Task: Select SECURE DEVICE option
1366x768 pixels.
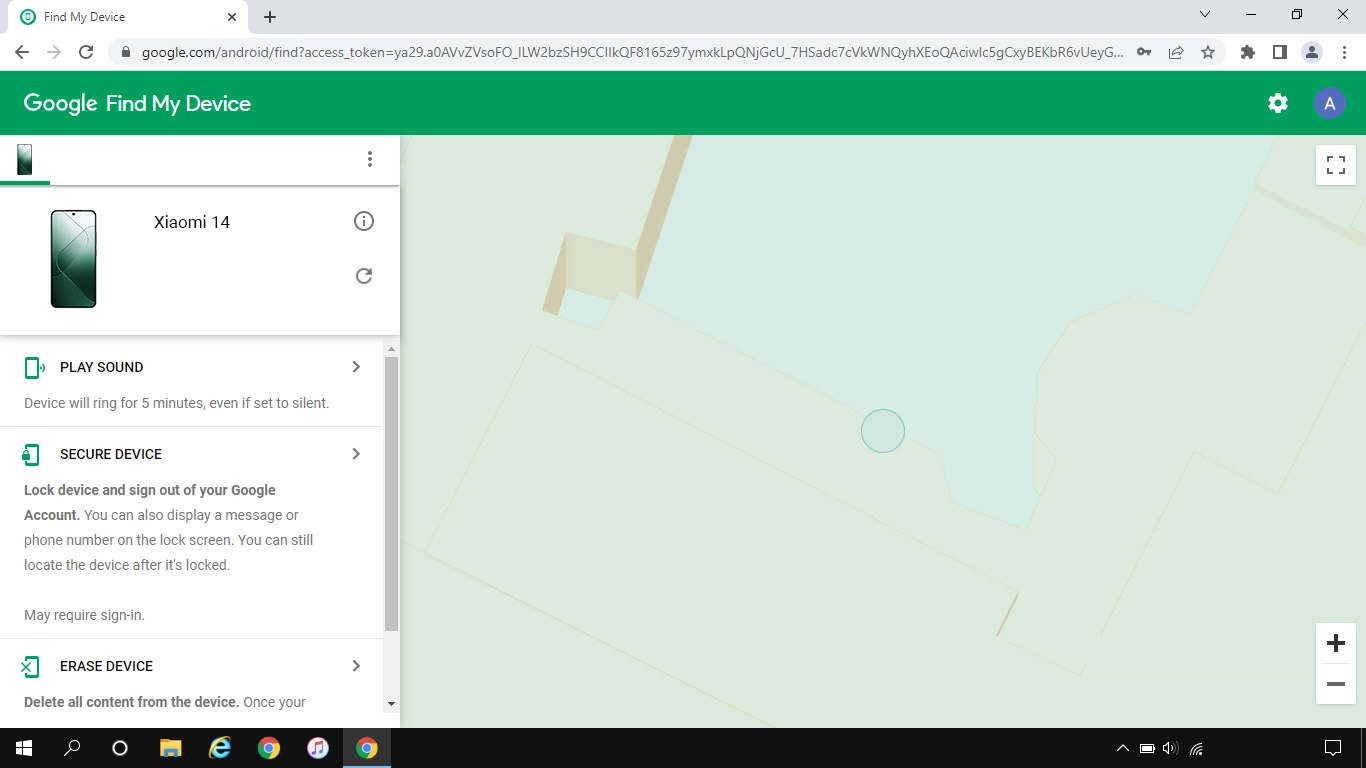Action: 111,454
